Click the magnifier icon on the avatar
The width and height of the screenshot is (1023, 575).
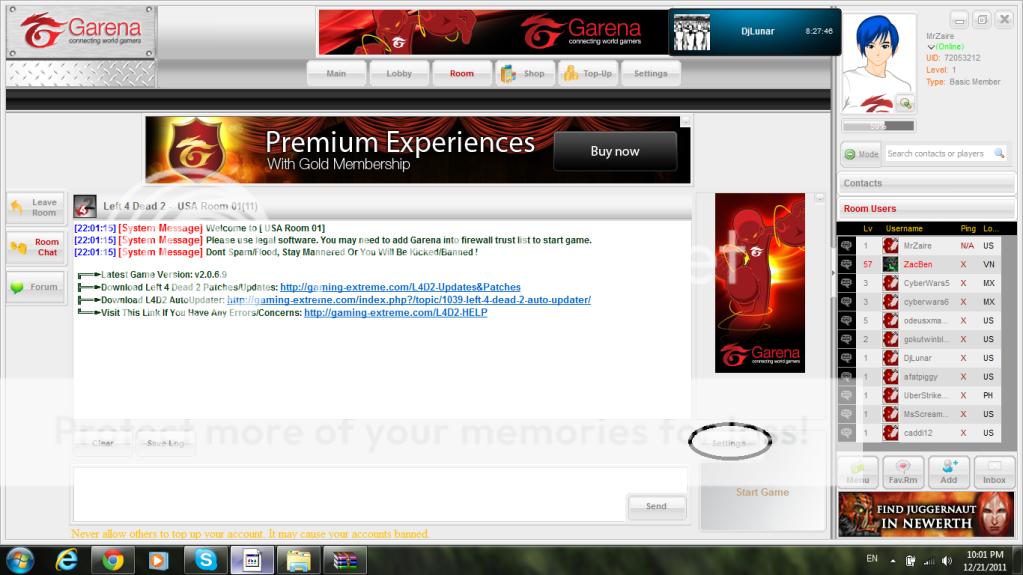tap(905, 103)
